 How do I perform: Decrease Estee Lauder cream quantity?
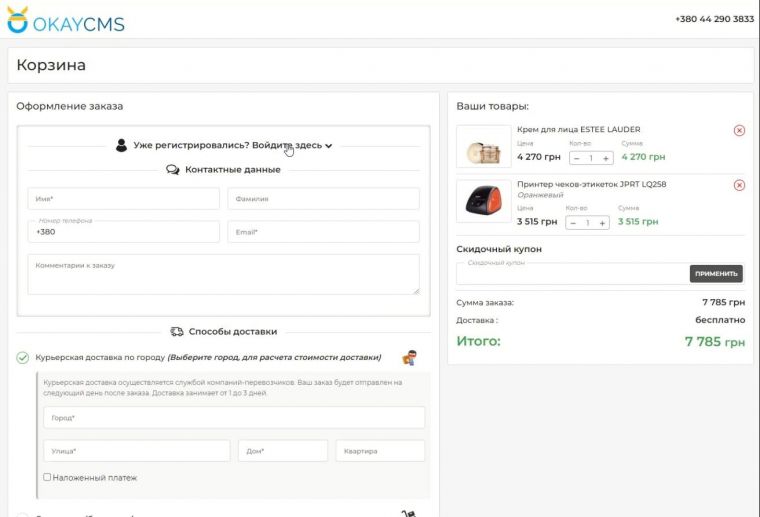pyautogui.click(x=576, y=158)
